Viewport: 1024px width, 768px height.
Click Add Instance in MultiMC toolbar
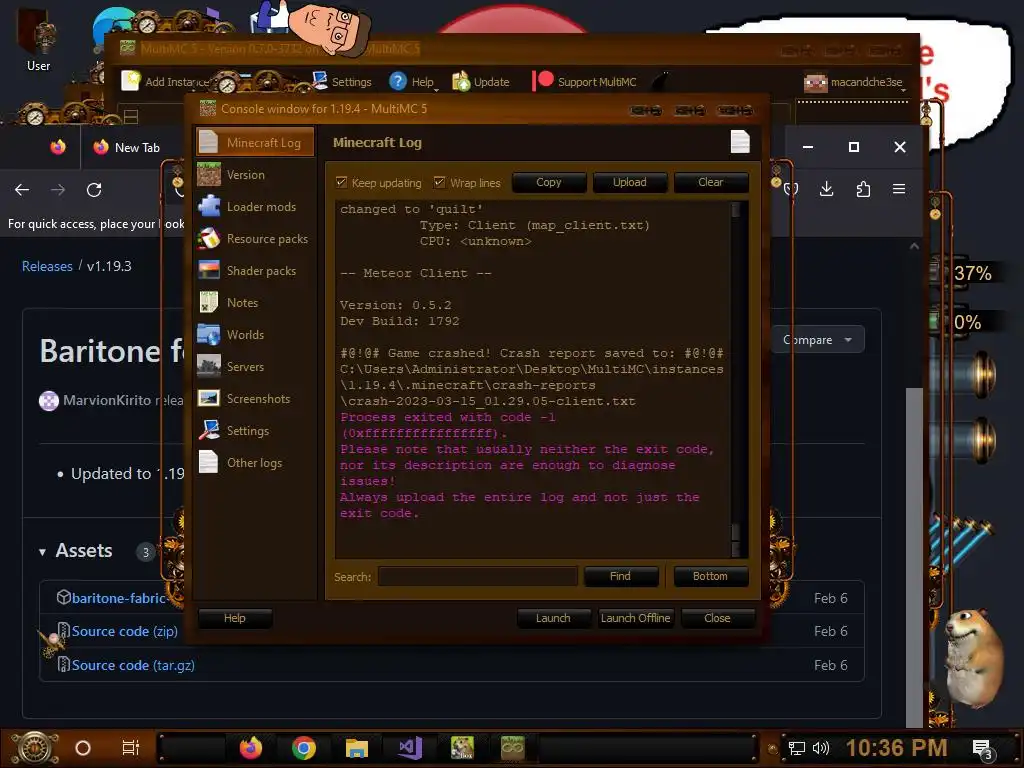click(x=165, y=82)
